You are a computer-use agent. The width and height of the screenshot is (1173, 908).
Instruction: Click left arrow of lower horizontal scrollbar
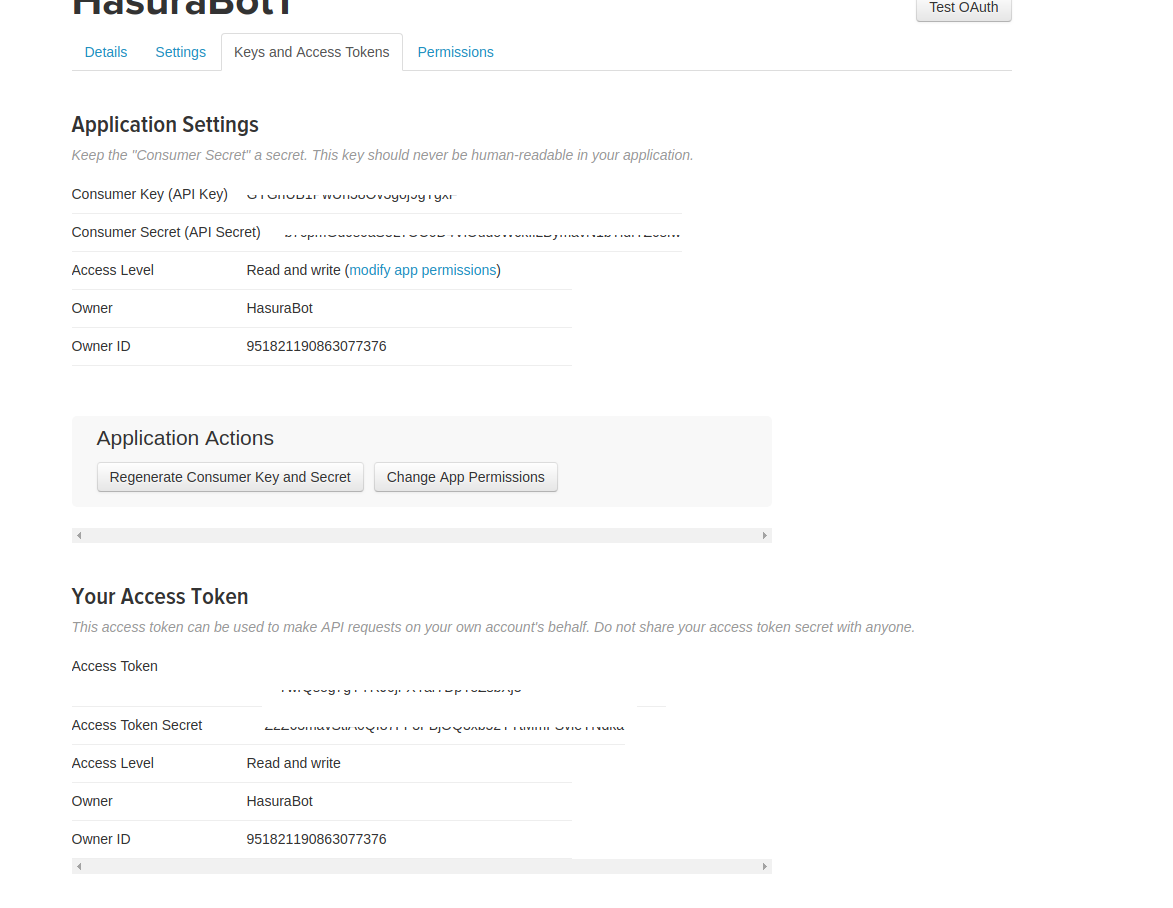pos(79,866)
